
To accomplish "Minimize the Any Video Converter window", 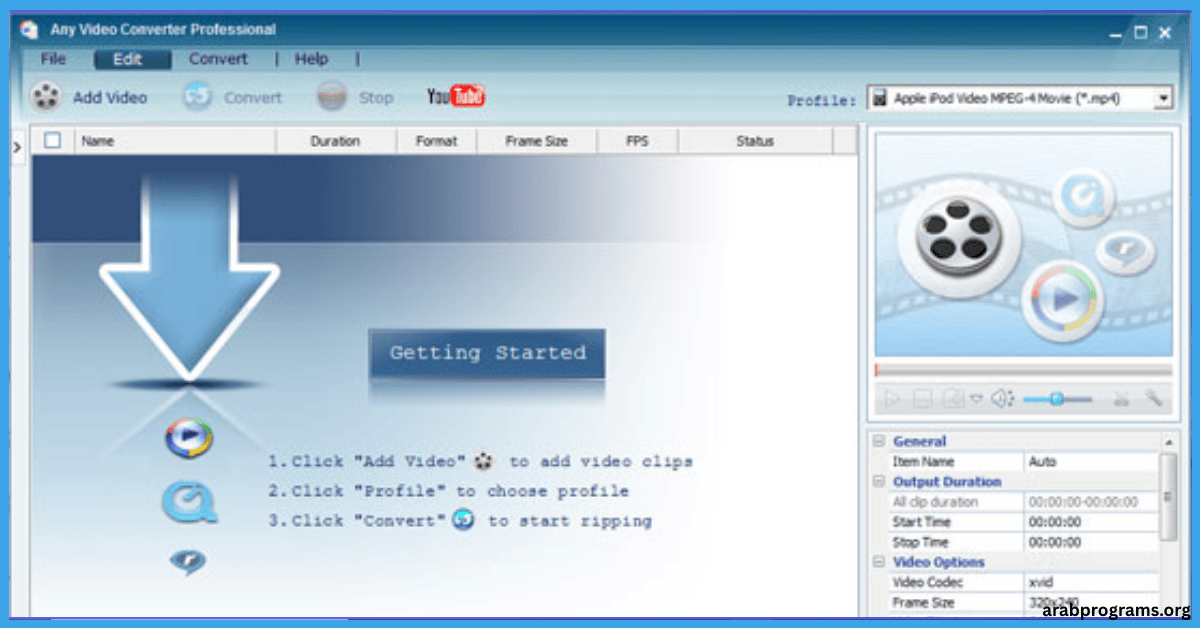I will click(1116, 34).
